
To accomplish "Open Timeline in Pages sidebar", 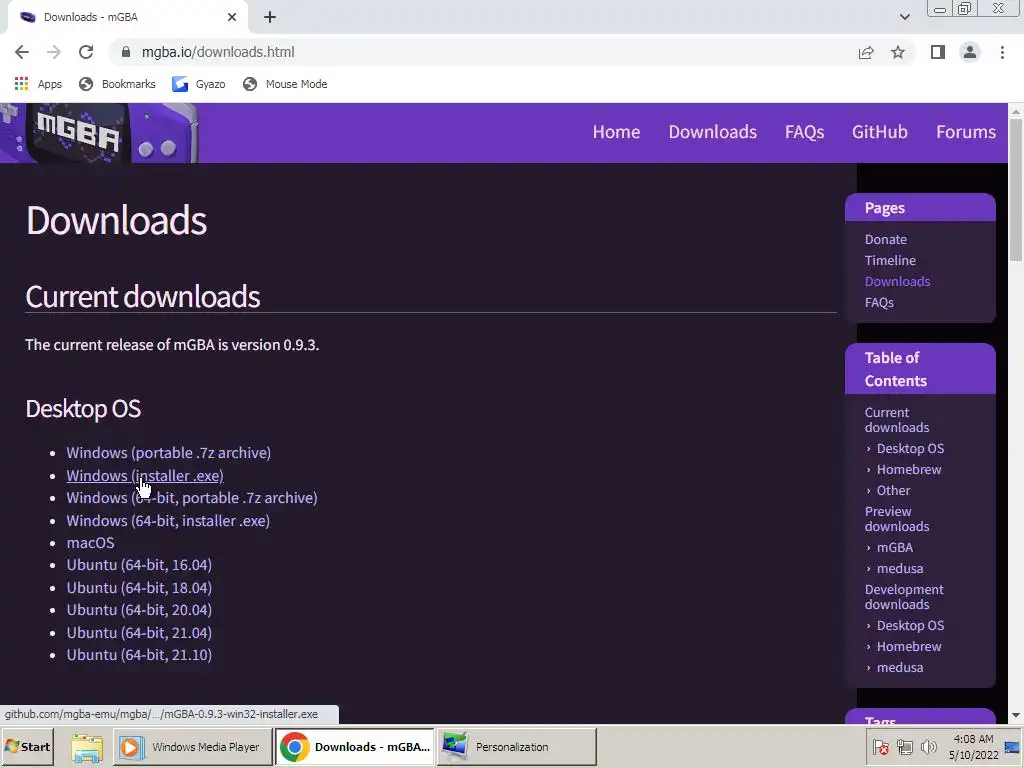I will 890,261.
